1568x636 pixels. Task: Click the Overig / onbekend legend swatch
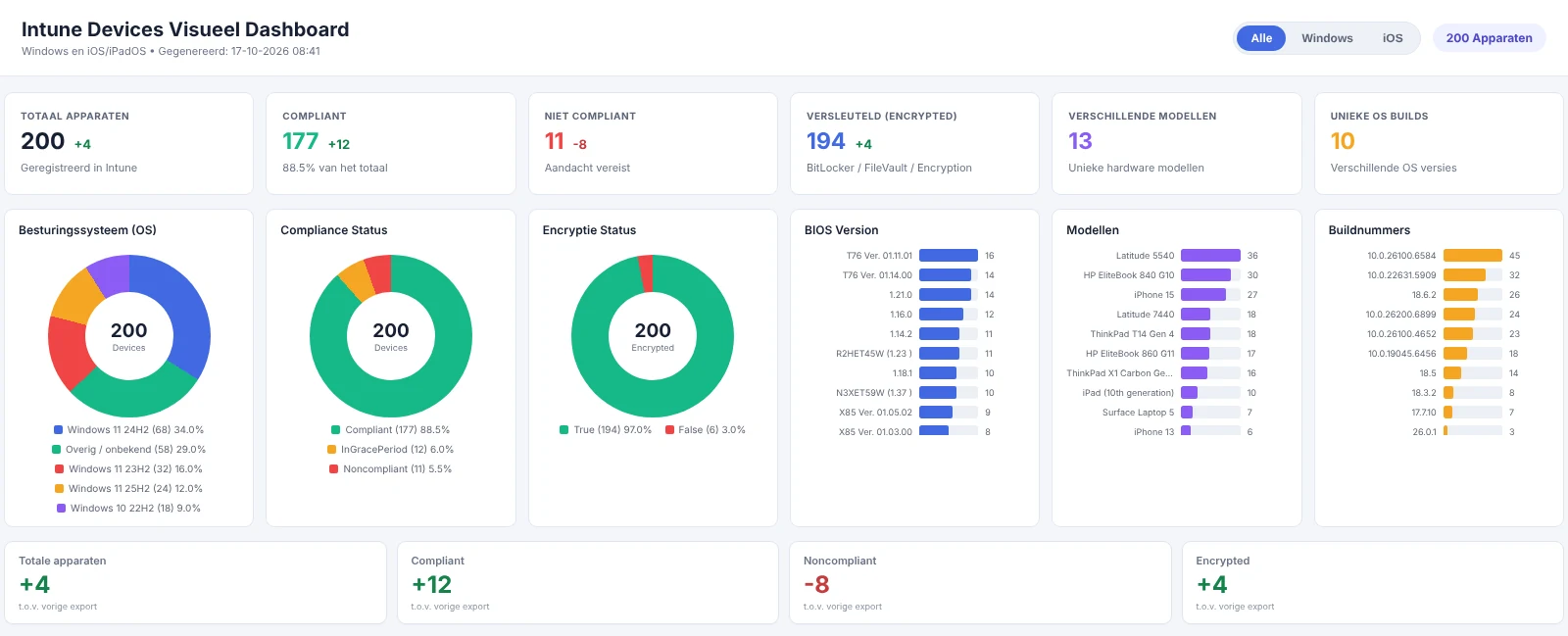[x=56, y=450]
